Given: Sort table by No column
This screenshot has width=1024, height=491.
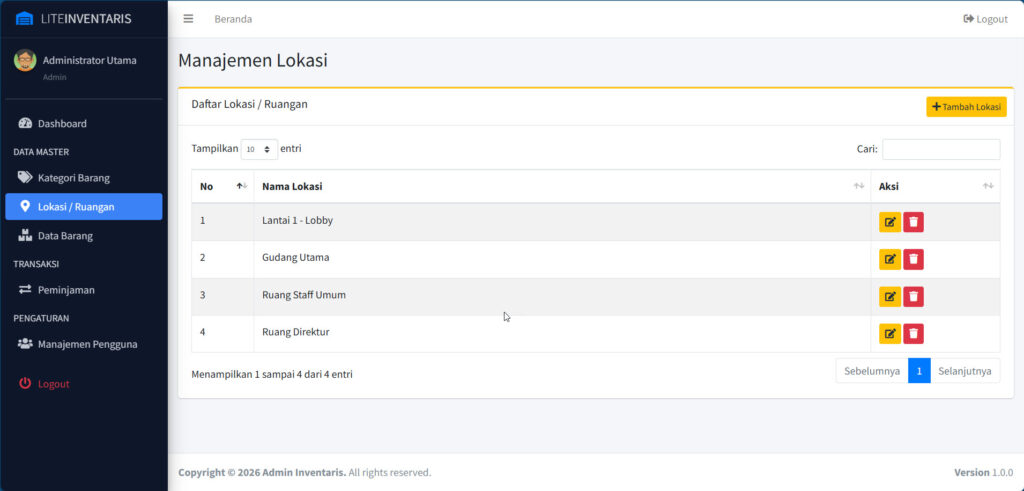Looking at the screenshot, I should click(222, 186).
